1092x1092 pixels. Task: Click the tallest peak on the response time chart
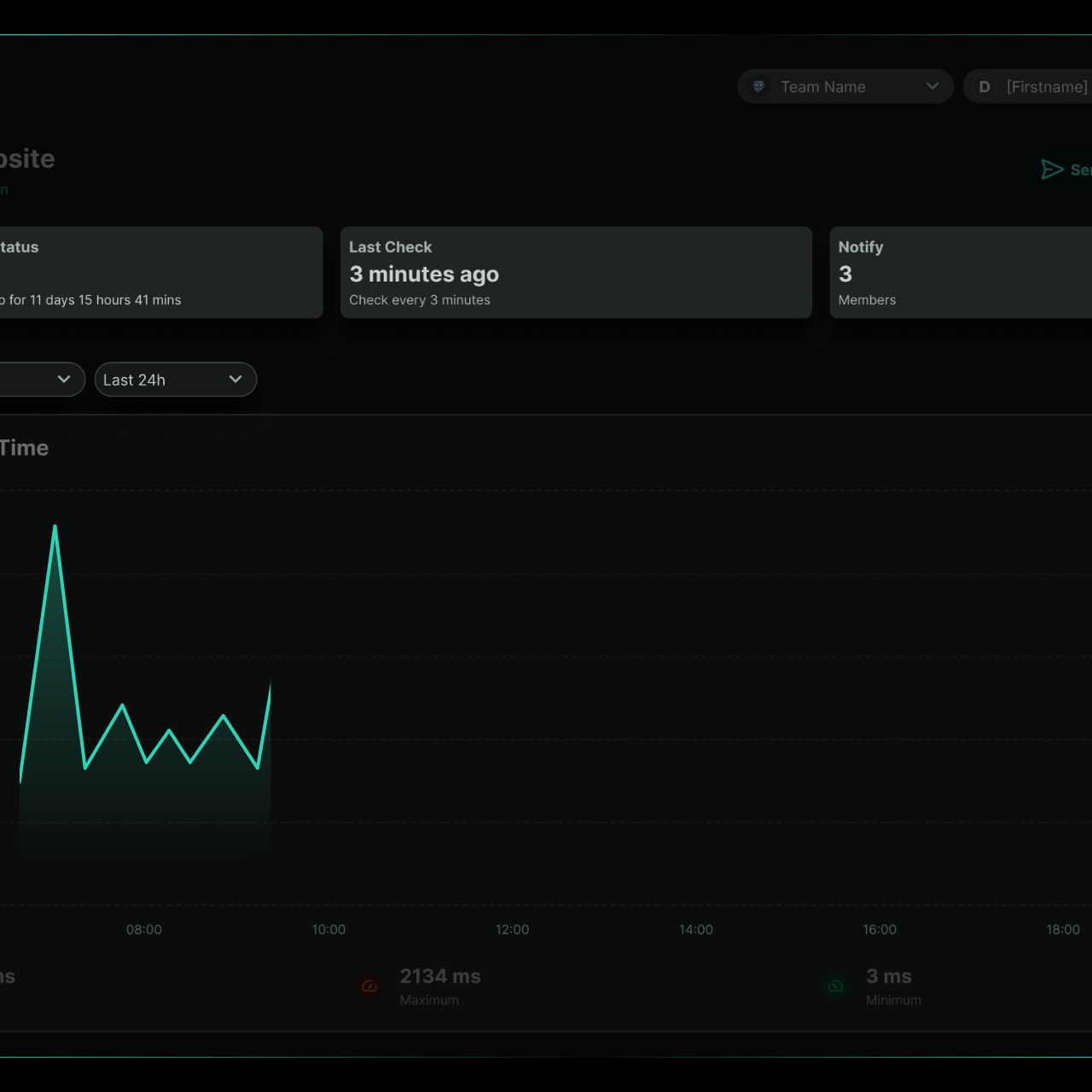[x=55, y=526]
